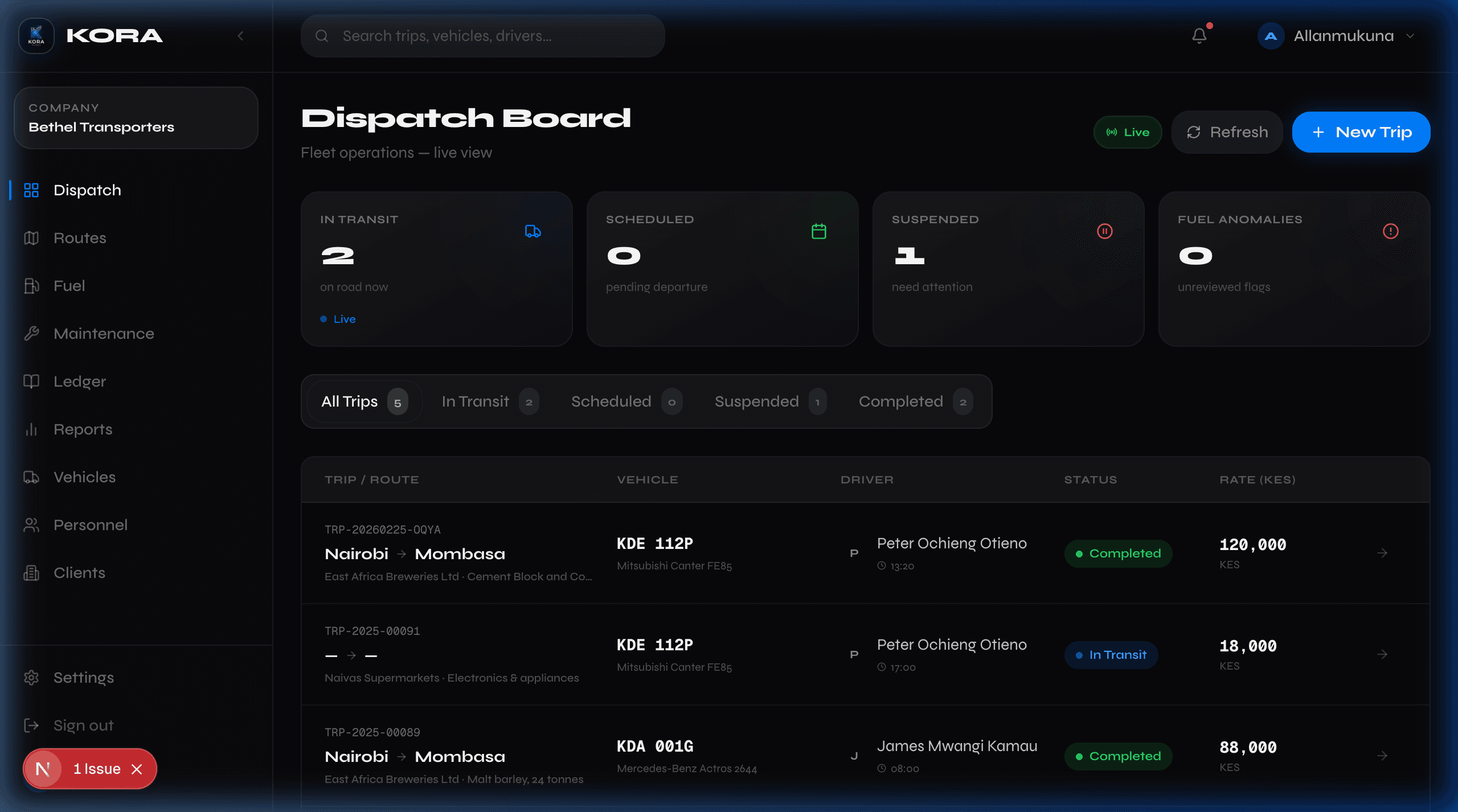Click trip ID TRP-2025-00091
The width and height of the screenshot is (1458, 812).
pyautogui.click(x=372, y=631)
